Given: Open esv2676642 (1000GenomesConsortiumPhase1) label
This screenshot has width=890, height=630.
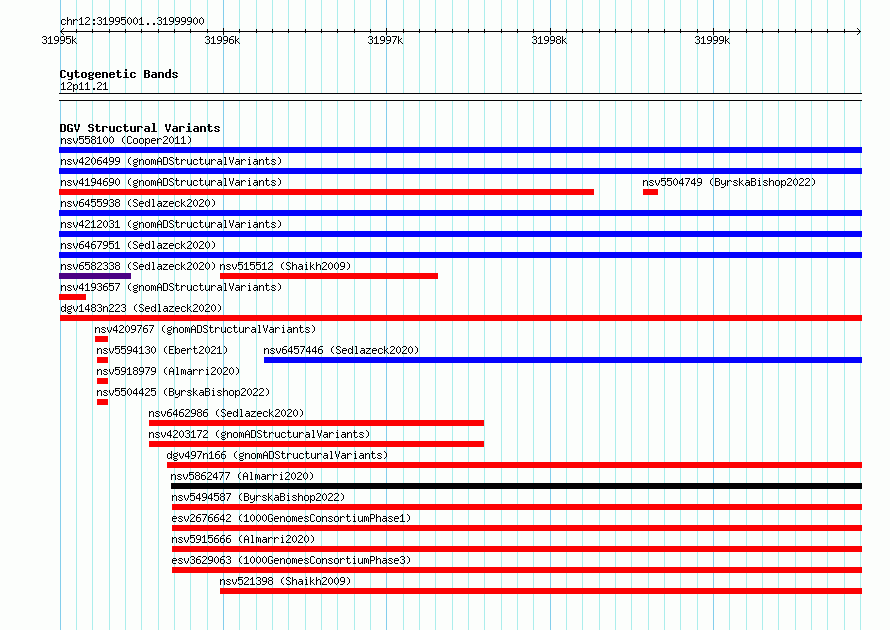Looking at the screenshot, I should pos(291,518).
